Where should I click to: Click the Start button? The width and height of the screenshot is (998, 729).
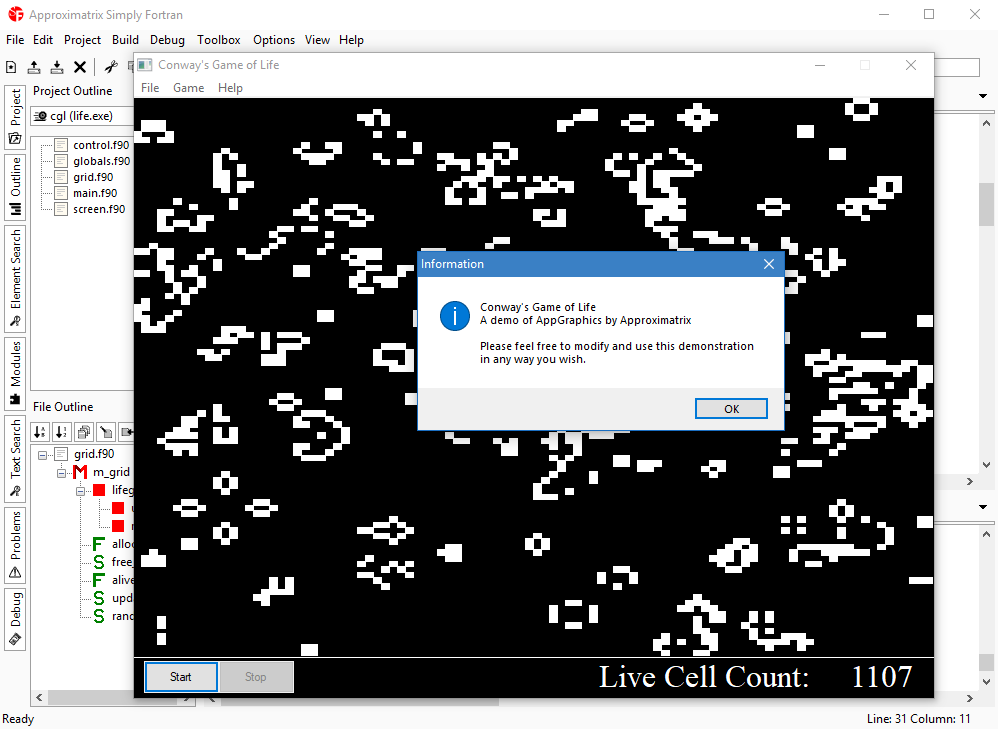tap(181, 677)
